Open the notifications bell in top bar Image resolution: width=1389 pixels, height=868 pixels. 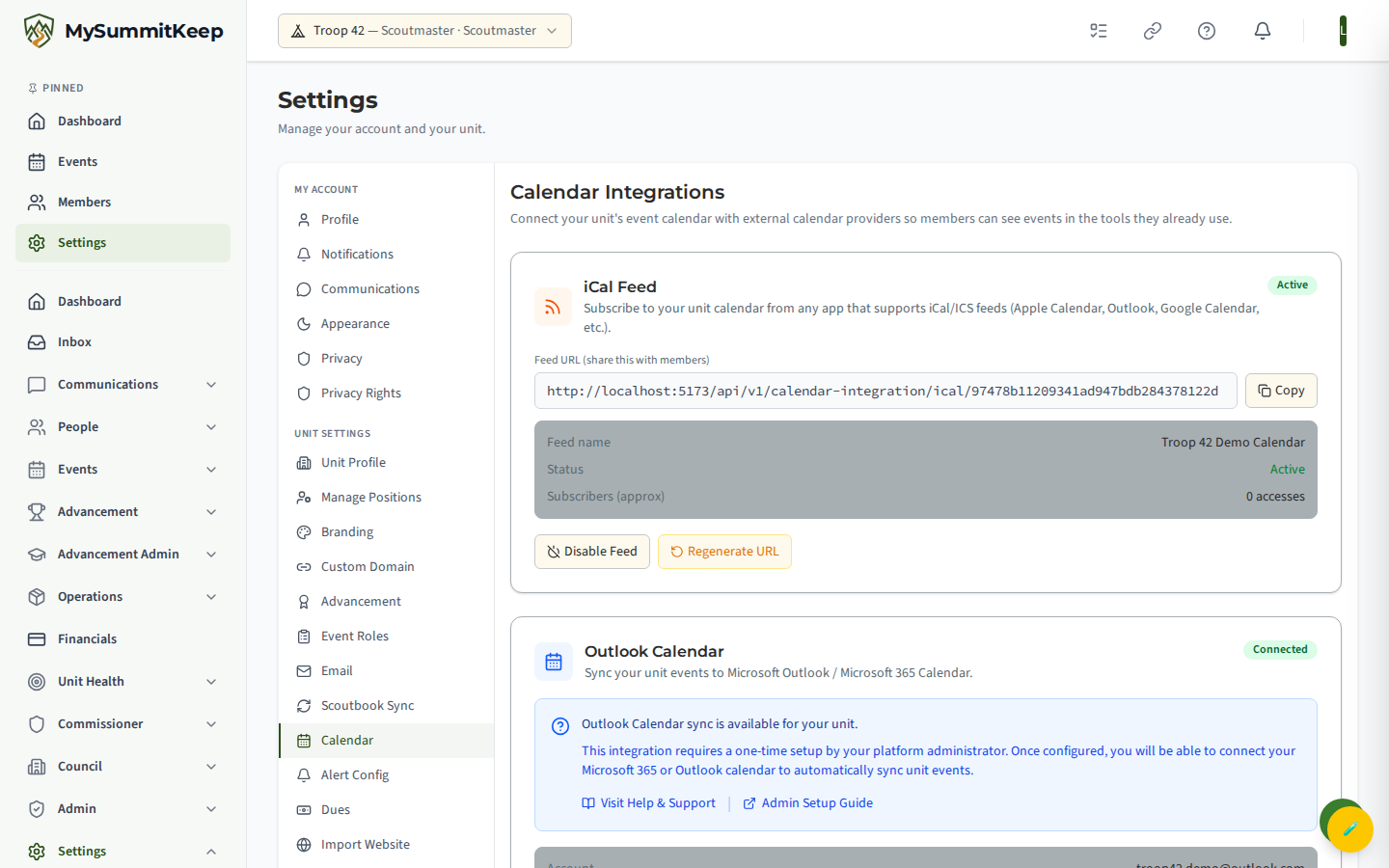(1263, 31)
